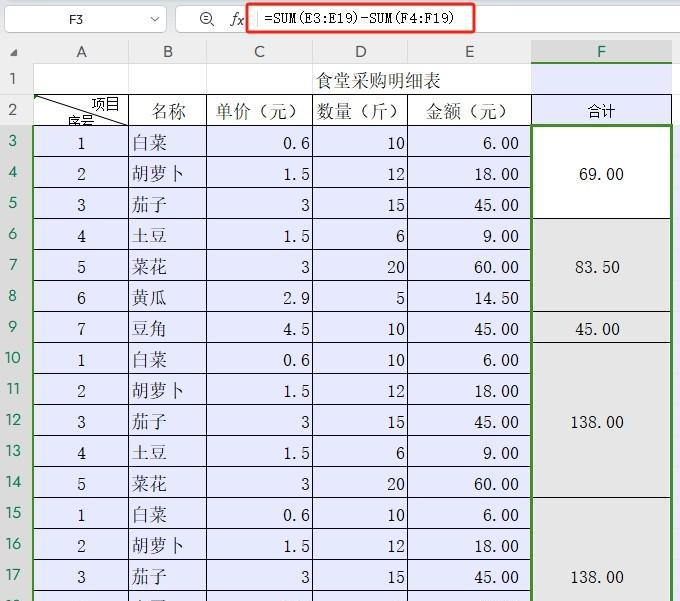The image size is (680, 601).
Task: Click the 单价（元） header cell
Action: [x=259, y=111]
